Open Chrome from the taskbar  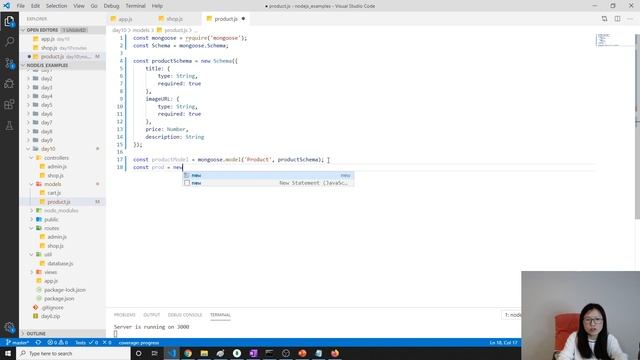[188, 353]
